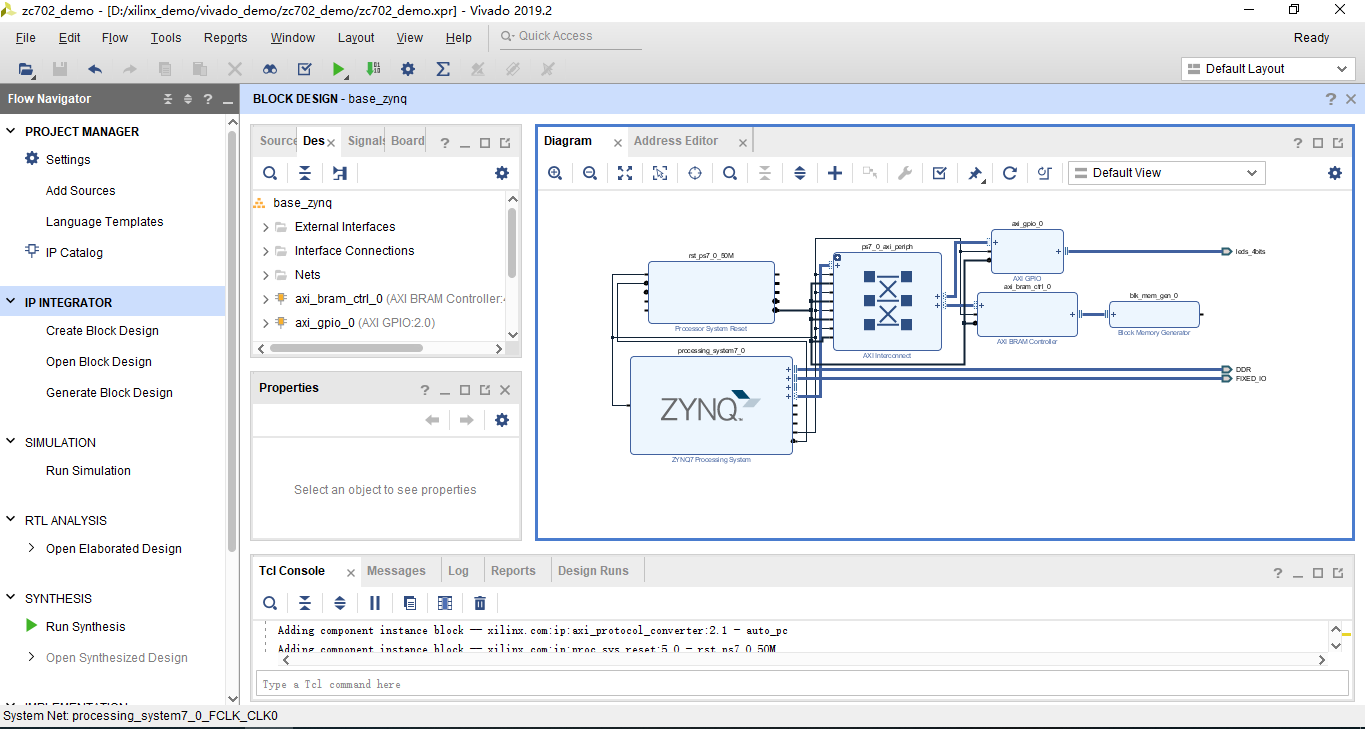Click the Undo arrow in main toolbar
The width and height of the screenshot is (1365, 729).
click(x=95, y=69)
